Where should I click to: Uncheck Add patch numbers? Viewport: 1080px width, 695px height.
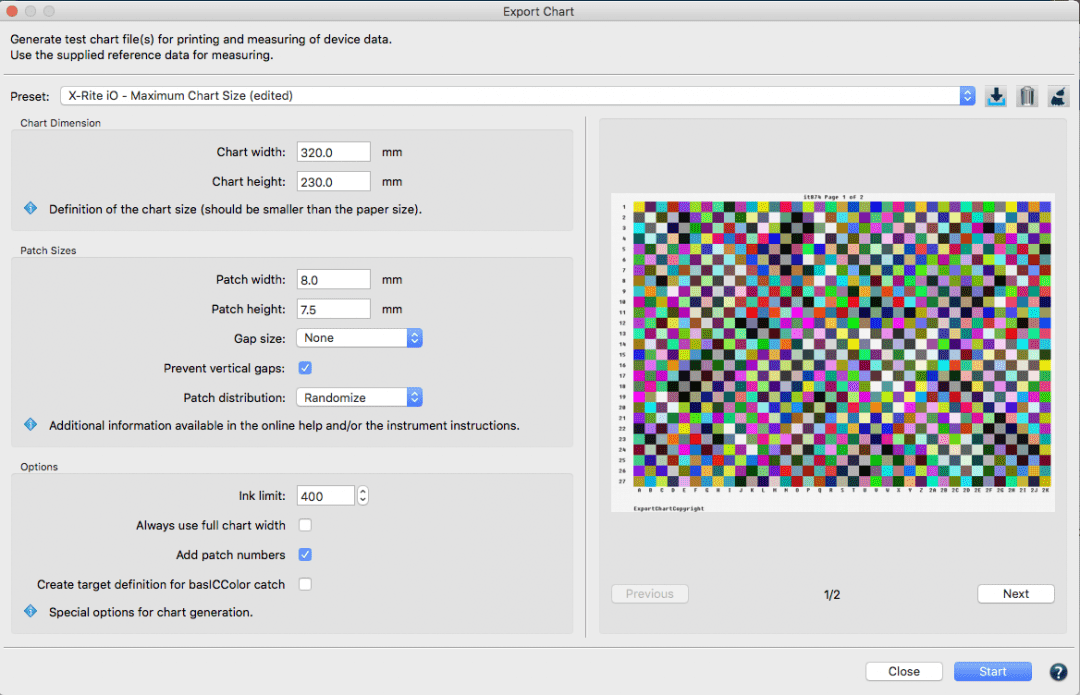305,555
